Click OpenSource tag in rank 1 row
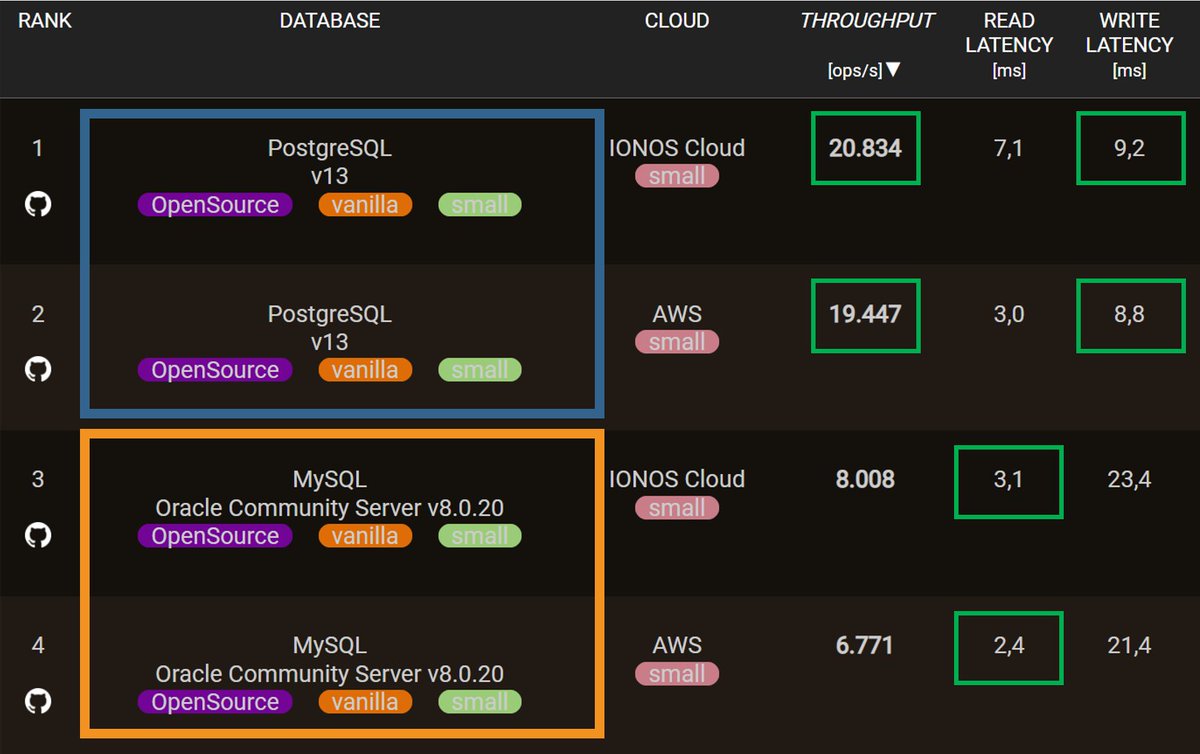Image resolution: width=1200 pixels, height=754 pixels. click(215, 205)
